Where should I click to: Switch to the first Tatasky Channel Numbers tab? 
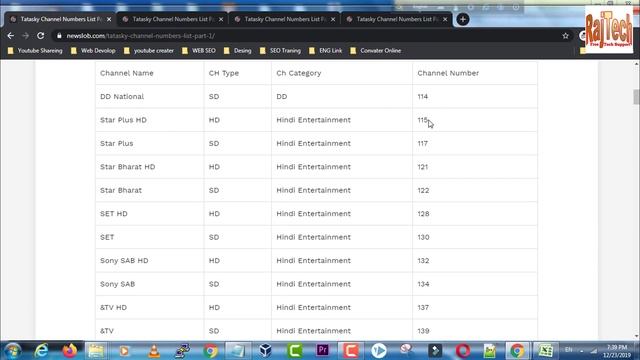(61, 19)
